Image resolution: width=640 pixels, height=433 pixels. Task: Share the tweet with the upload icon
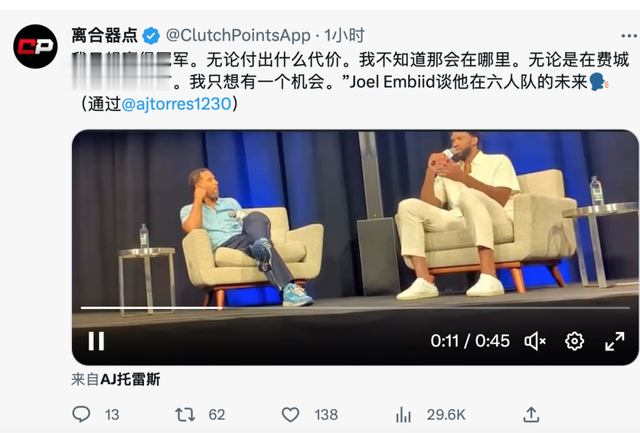click(x=531, y=414)
